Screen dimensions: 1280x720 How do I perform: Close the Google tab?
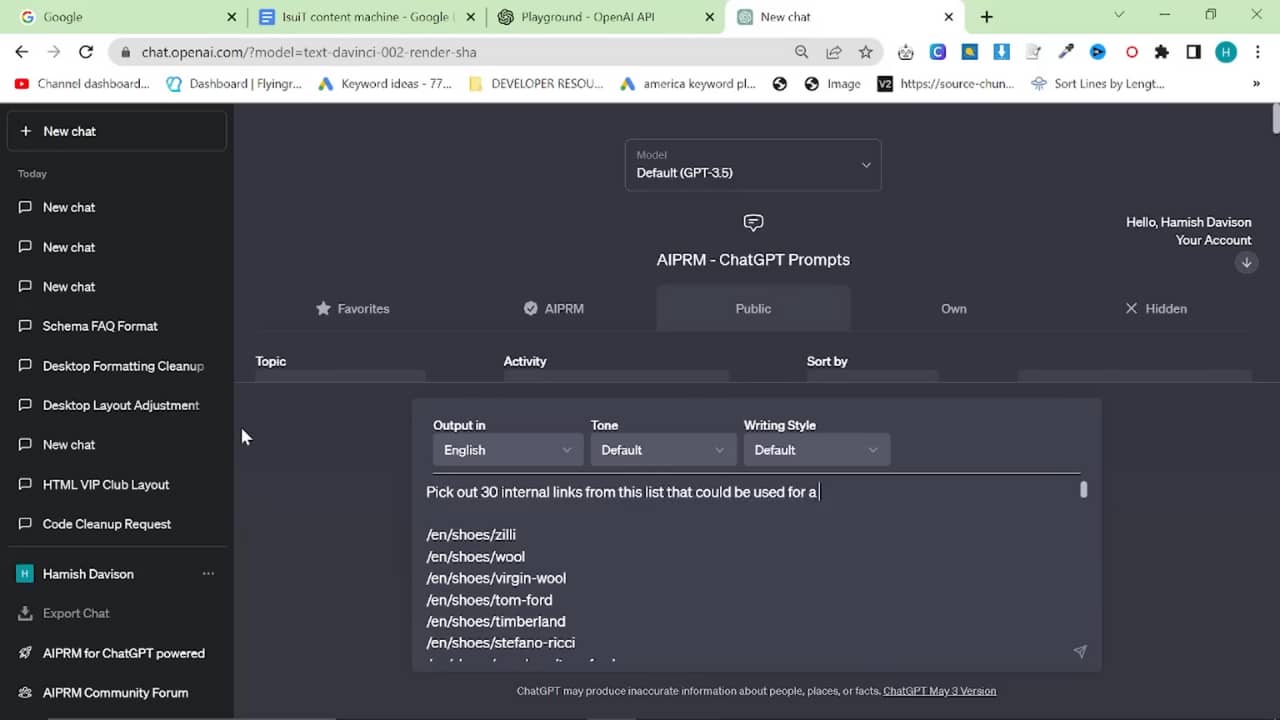[232, 17]
